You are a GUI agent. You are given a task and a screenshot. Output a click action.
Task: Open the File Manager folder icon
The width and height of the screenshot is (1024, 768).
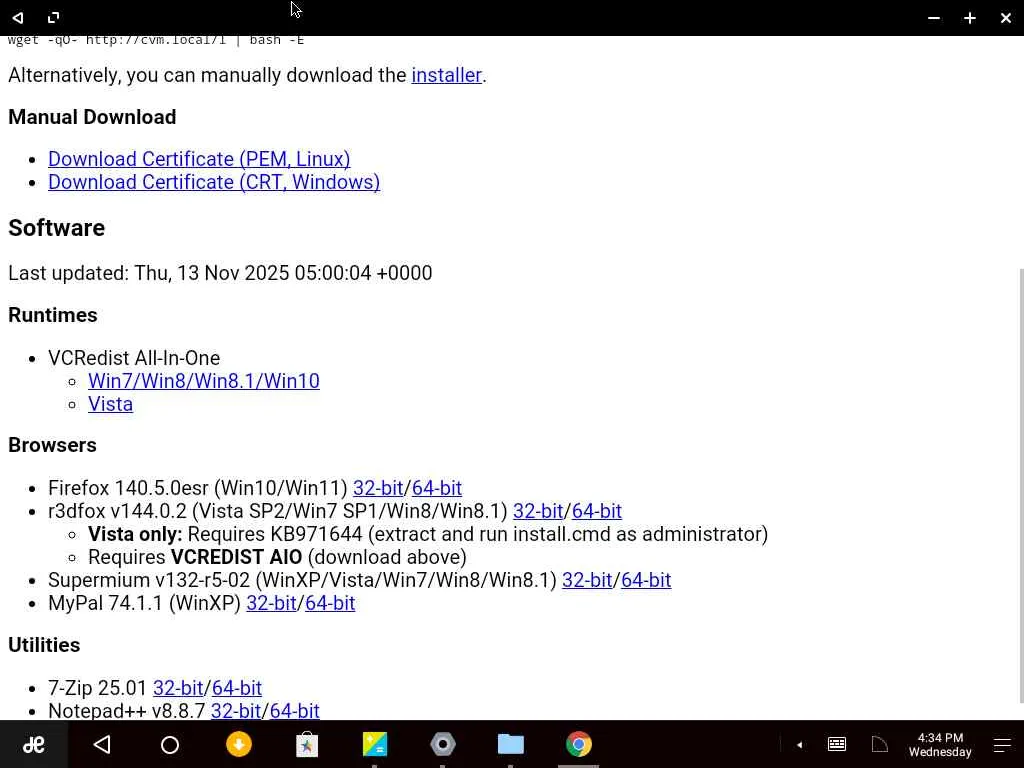[x=511, y=744]
